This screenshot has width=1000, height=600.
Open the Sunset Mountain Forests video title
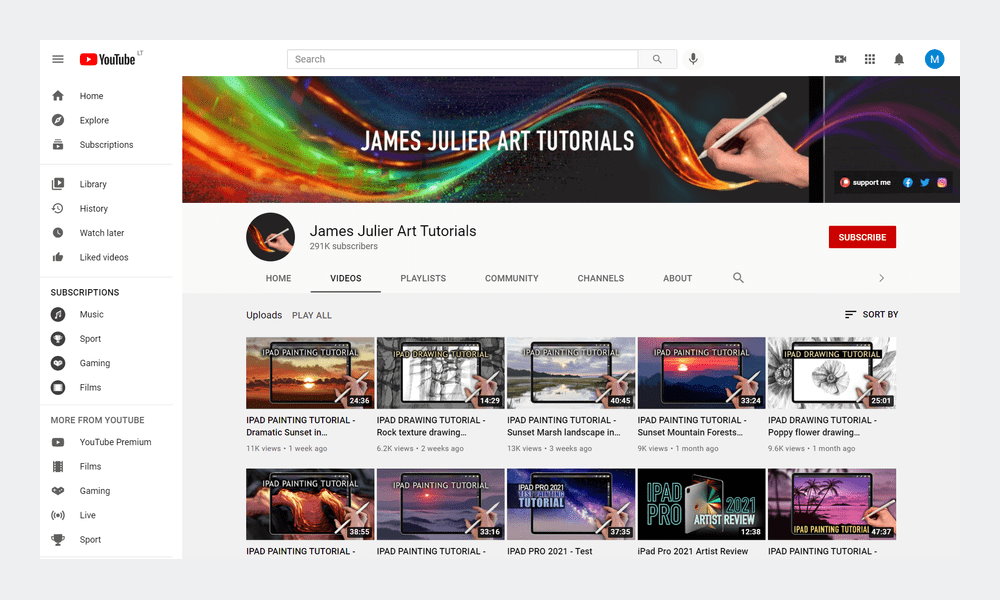692,426
